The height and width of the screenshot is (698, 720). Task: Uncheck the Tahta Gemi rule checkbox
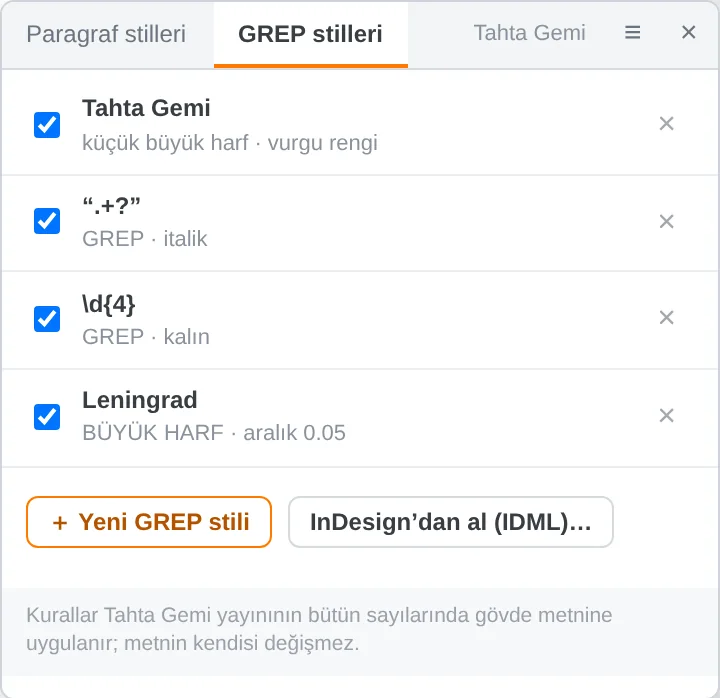(x=47, y=125)
